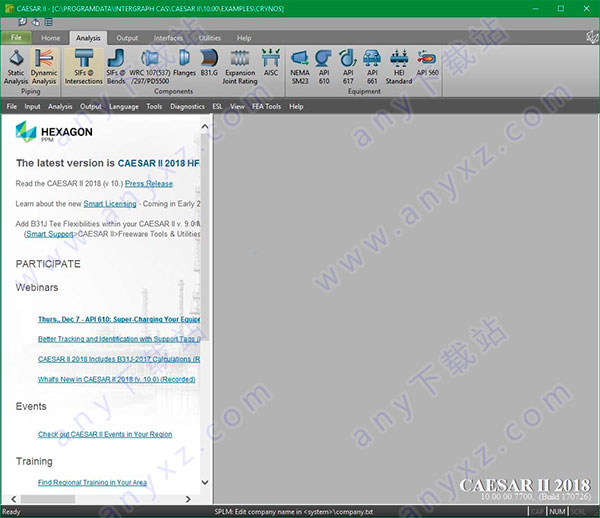
Task: Open the Interfaces ribbon tab
Action: [168, 38]
